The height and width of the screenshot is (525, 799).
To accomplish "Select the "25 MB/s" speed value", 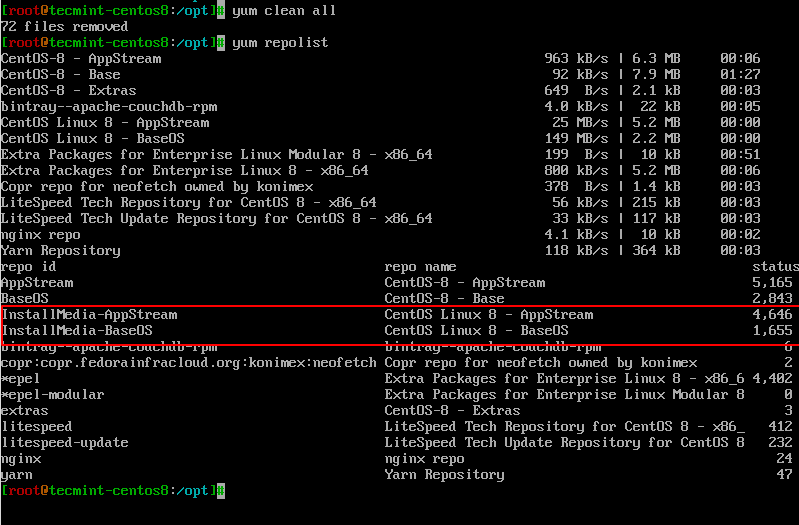I will click(580, 122).
